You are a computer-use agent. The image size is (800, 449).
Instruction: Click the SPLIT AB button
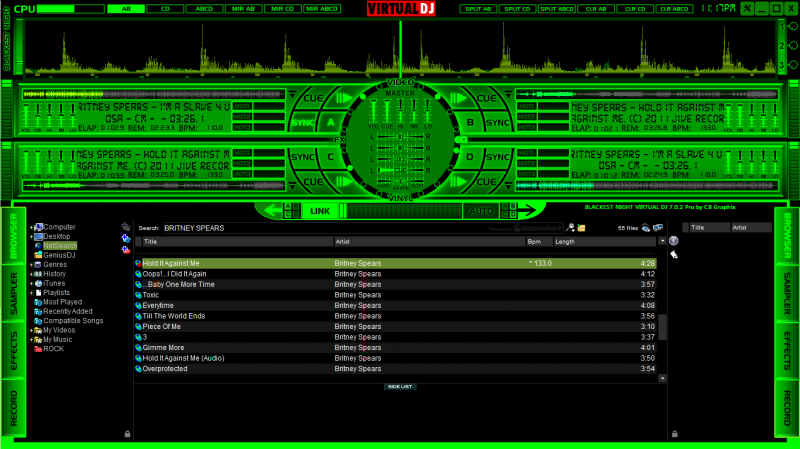tap(478, 9)
